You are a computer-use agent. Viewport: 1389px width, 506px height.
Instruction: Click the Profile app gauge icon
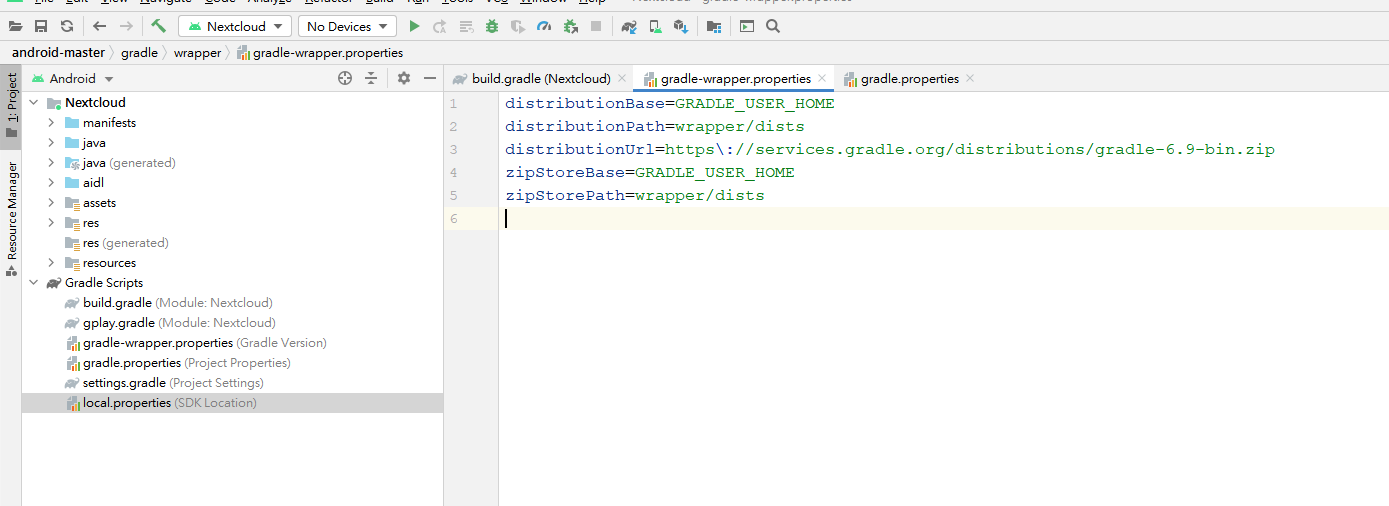544,27
